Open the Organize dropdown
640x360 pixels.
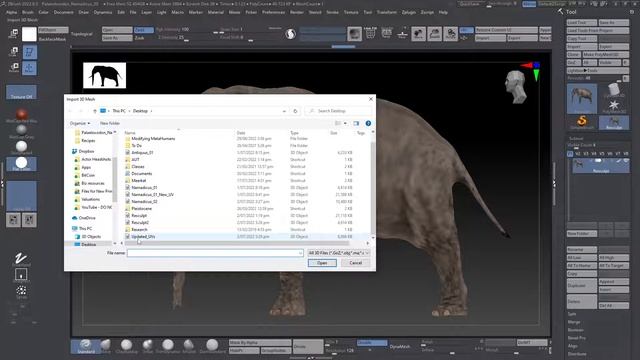click(x=80, y=123)
